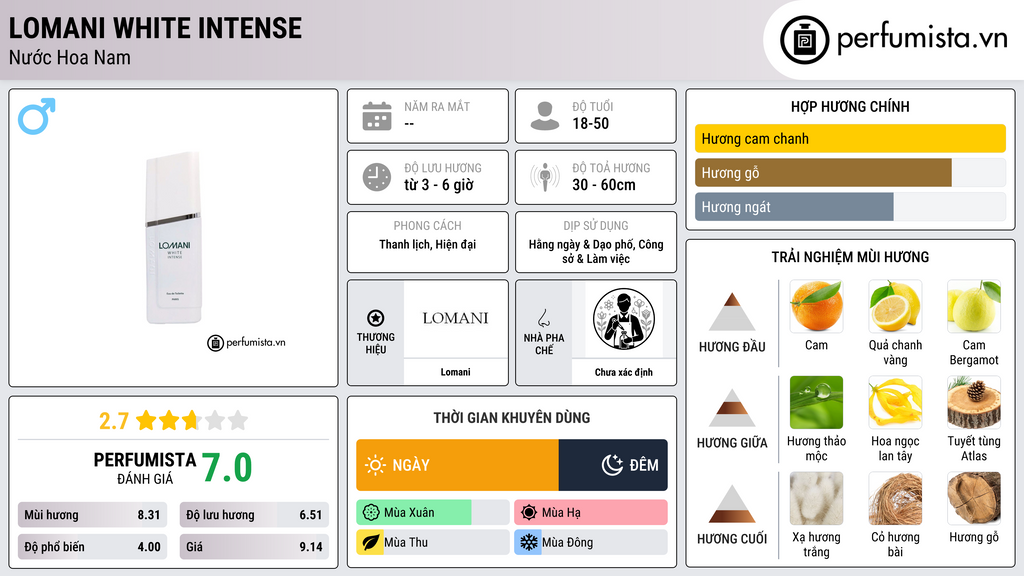Click the blue male gender symbol icon

point(37,116)
